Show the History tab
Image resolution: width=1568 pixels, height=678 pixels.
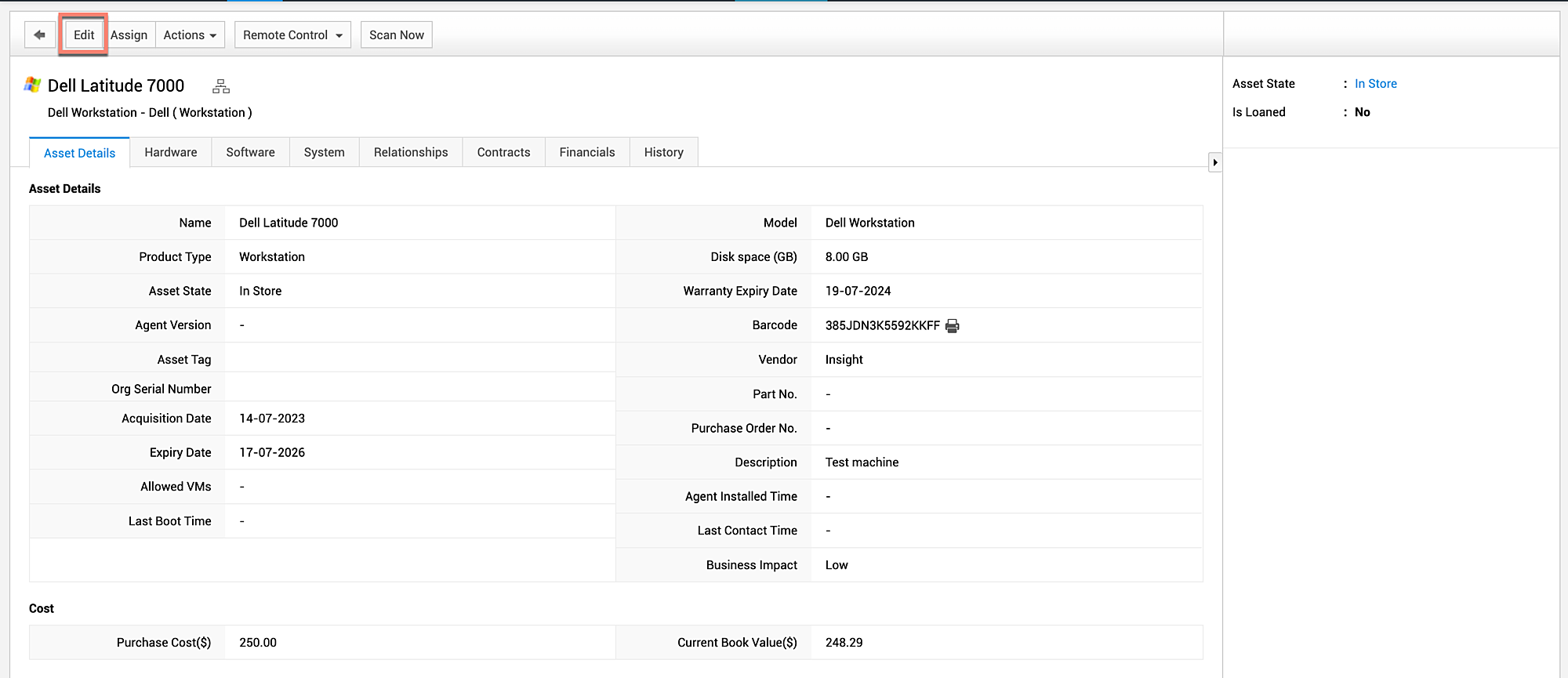(663, 152)
